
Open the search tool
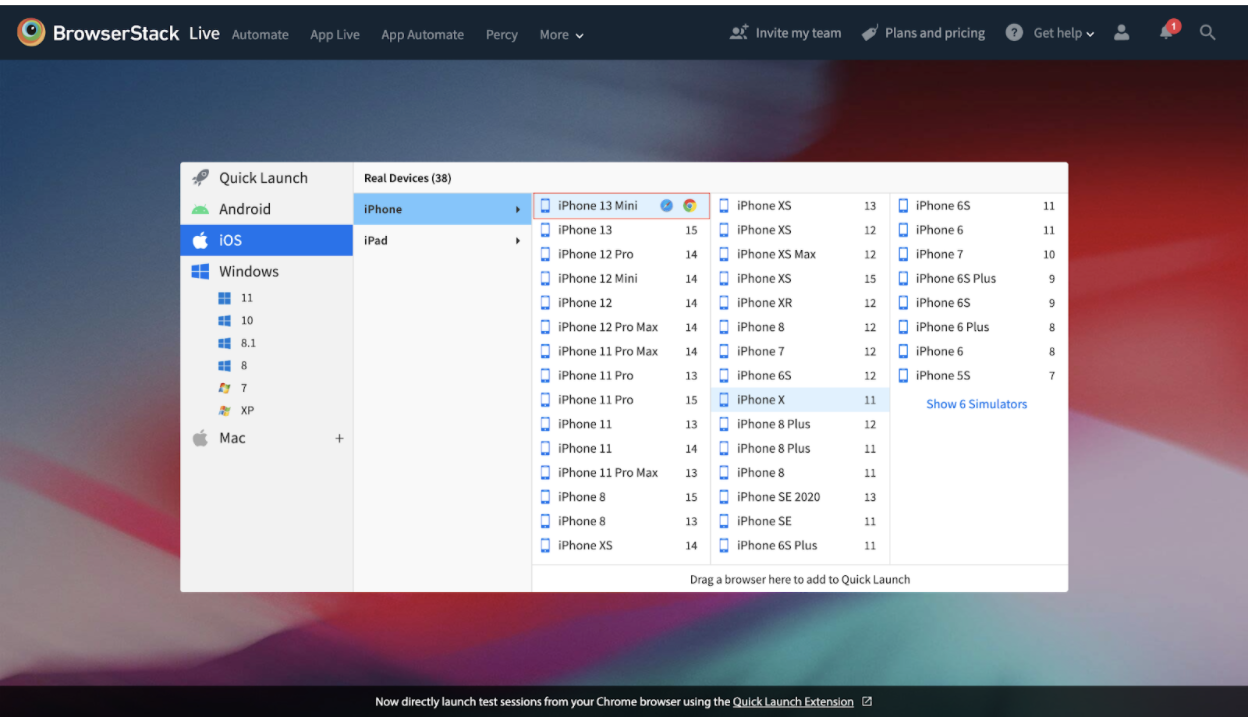[1208, 33]
